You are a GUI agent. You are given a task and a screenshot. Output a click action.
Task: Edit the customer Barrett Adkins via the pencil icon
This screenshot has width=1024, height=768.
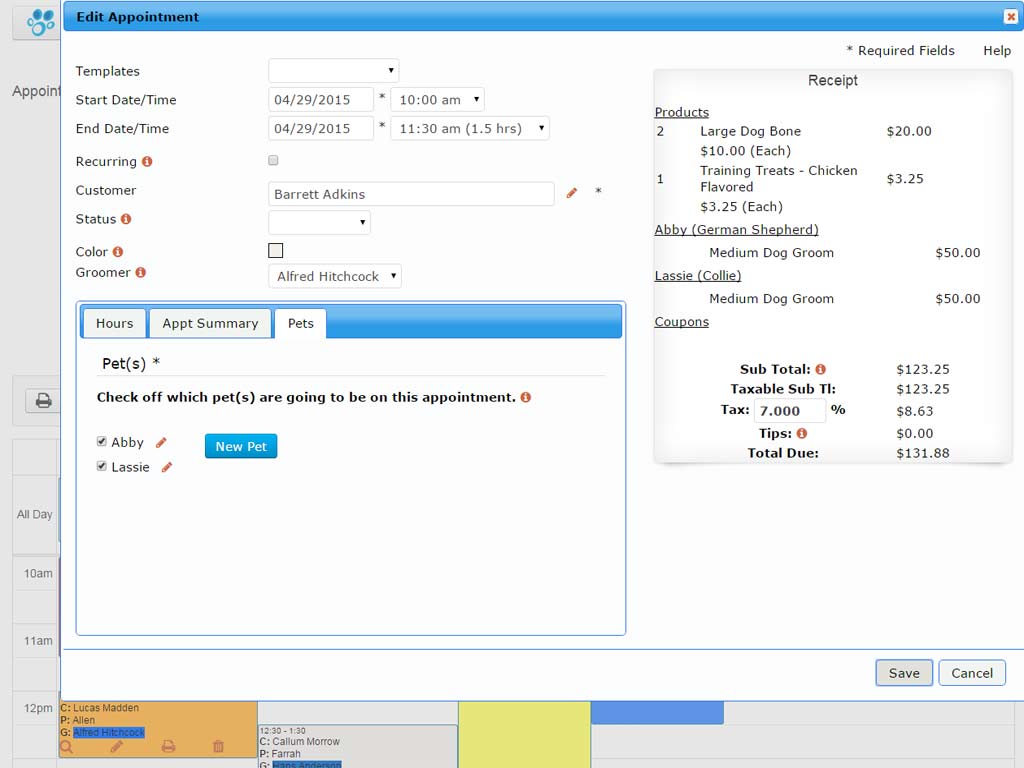[571, 193]
